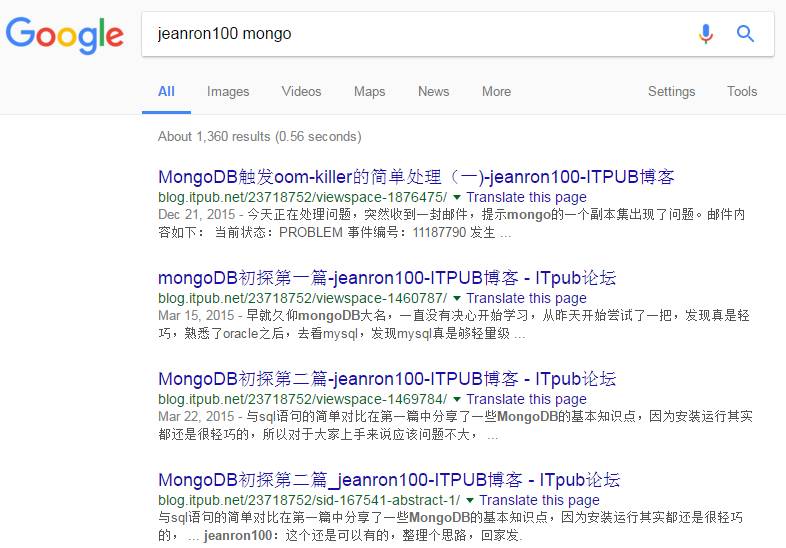Open the mongoDB初探第一篇 result title
The image size is (786, 548).
click(387, 278)
